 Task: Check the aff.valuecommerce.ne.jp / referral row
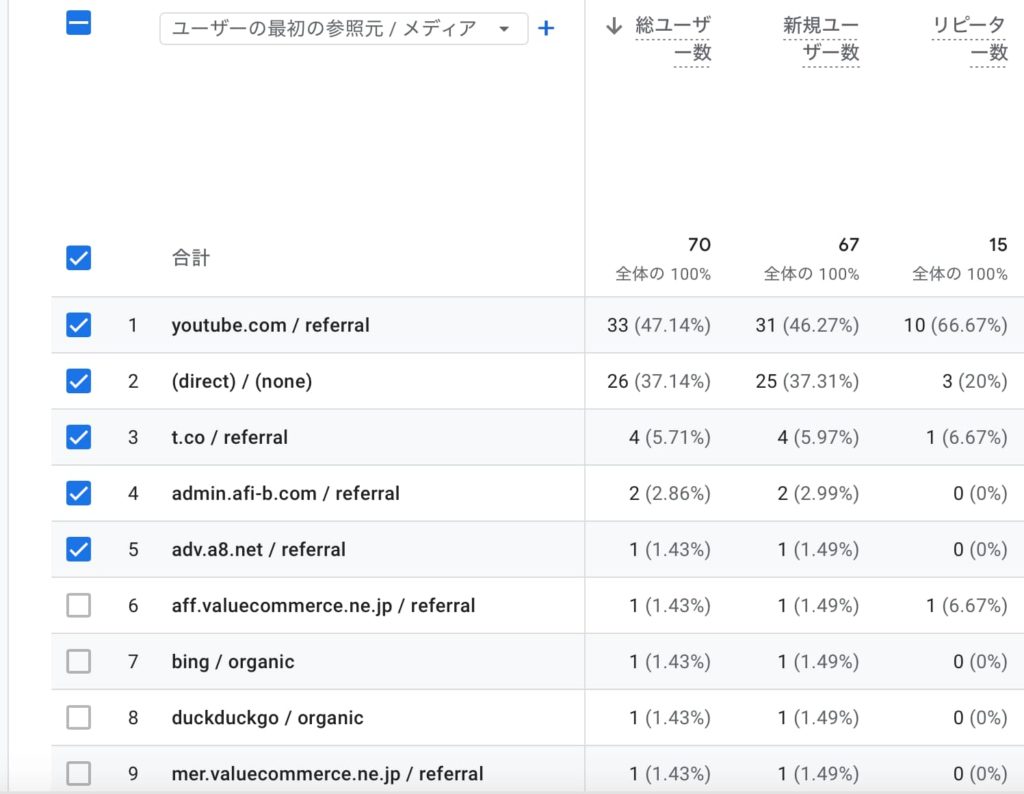click(78, 605)
